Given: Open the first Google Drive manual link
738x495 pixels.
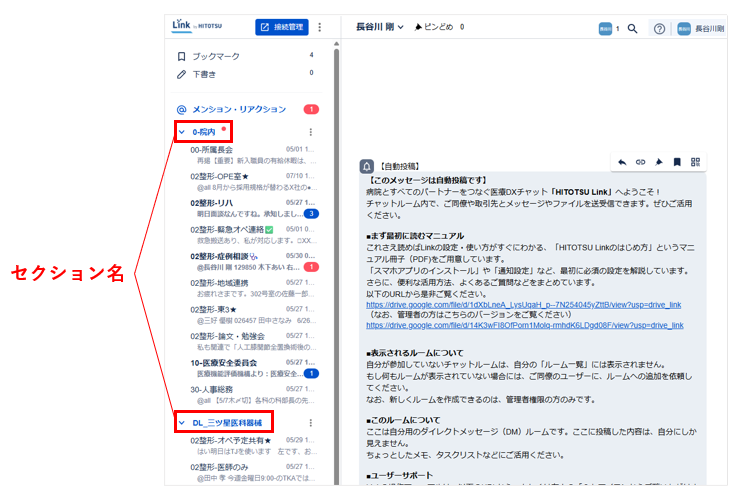Looking at the screenshot, I should pos(524,305).
